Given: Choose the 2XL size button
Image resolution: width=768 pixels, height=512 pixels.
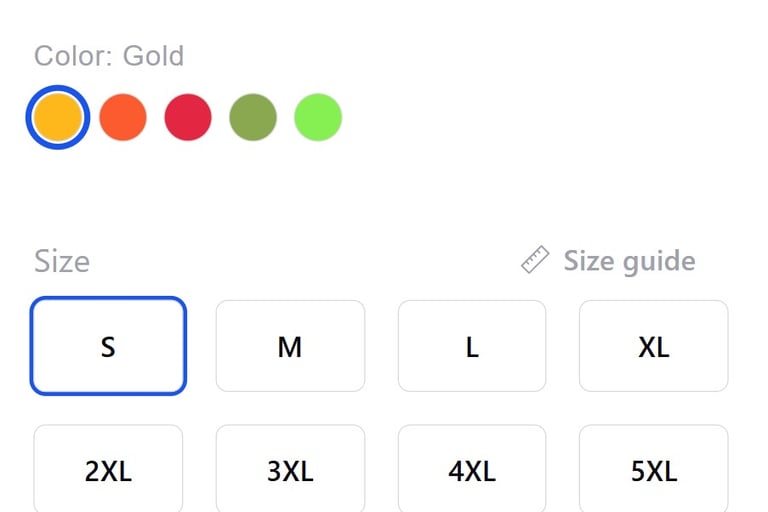Looking at the screenshot, I should [x=108, y=469].
